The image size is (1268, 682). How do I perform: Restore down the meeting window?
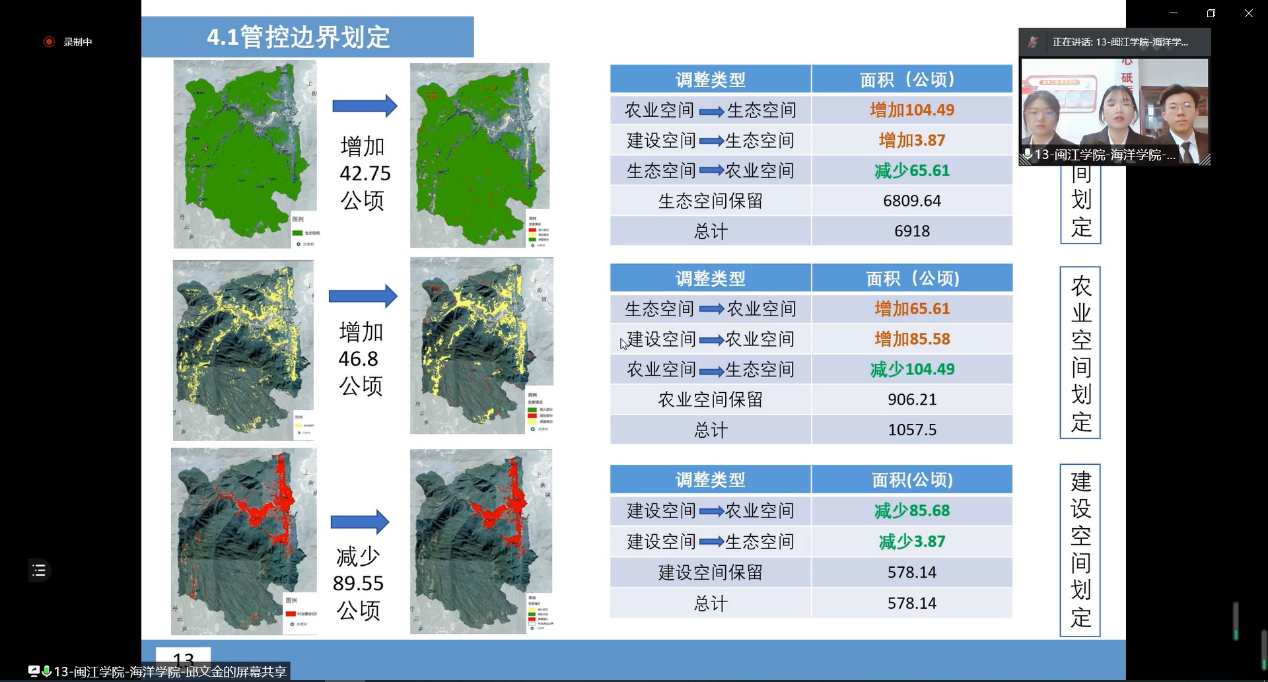pyautogui.click(x=1210, y=13)
